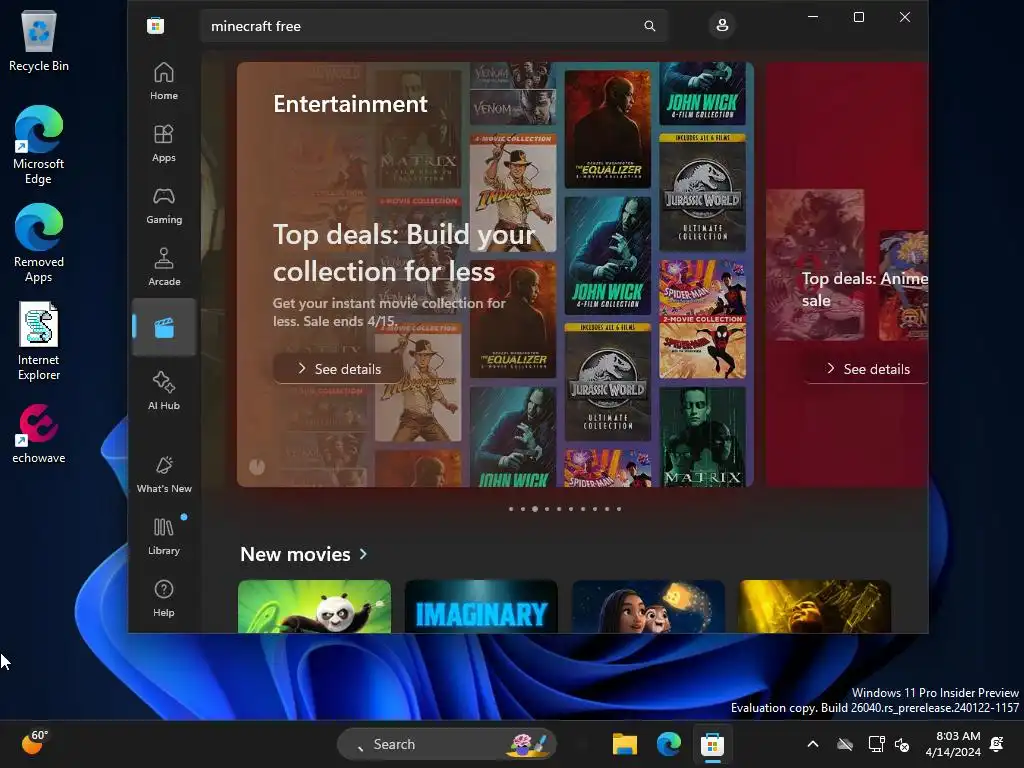Click the taskbar Search box
This screenshot has width=1024, height=768.
pyautogui.click(x=447, y=744)
